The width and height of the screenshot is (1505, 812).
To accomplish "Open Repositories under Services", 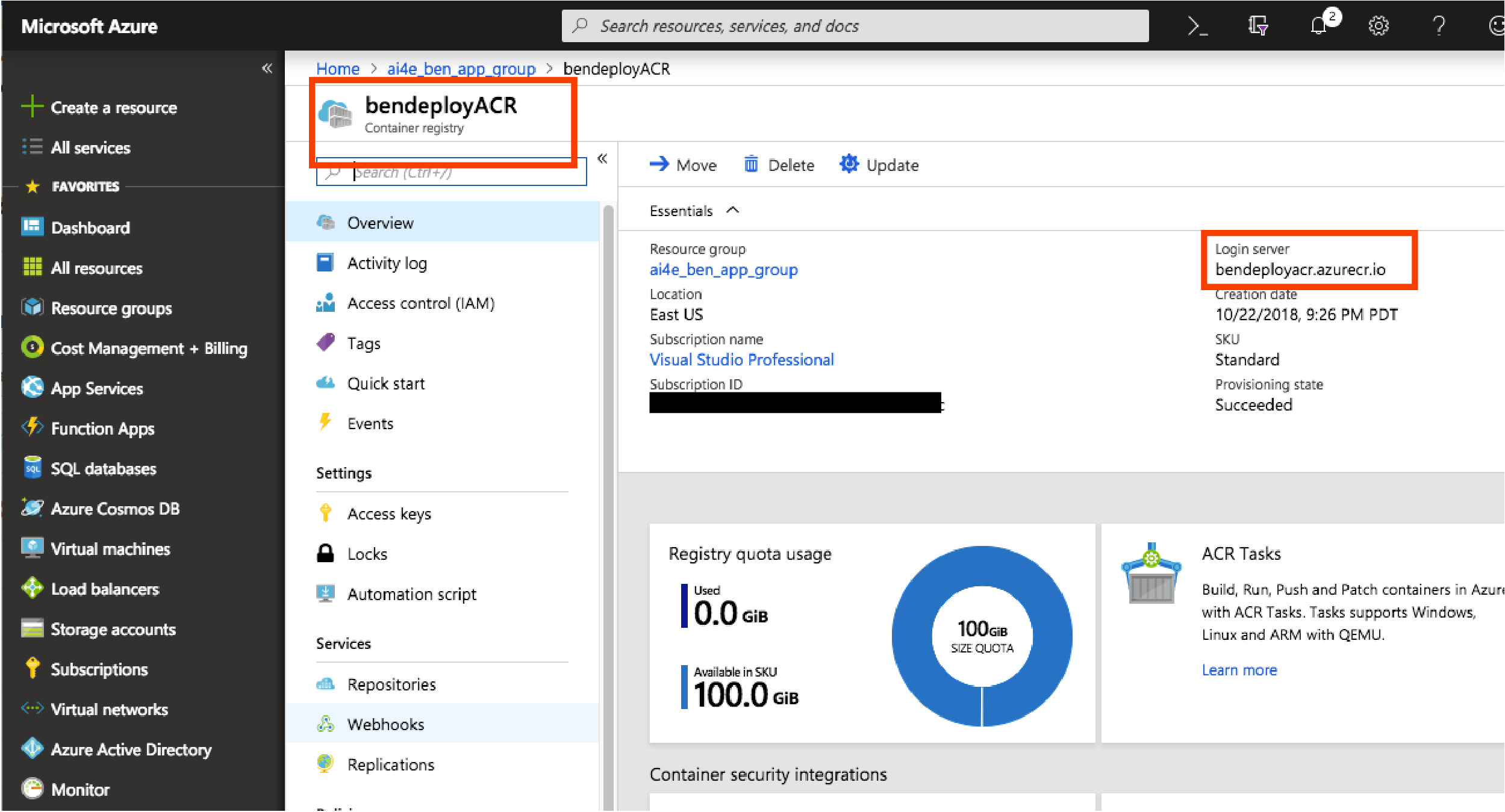I will (443, 684).
